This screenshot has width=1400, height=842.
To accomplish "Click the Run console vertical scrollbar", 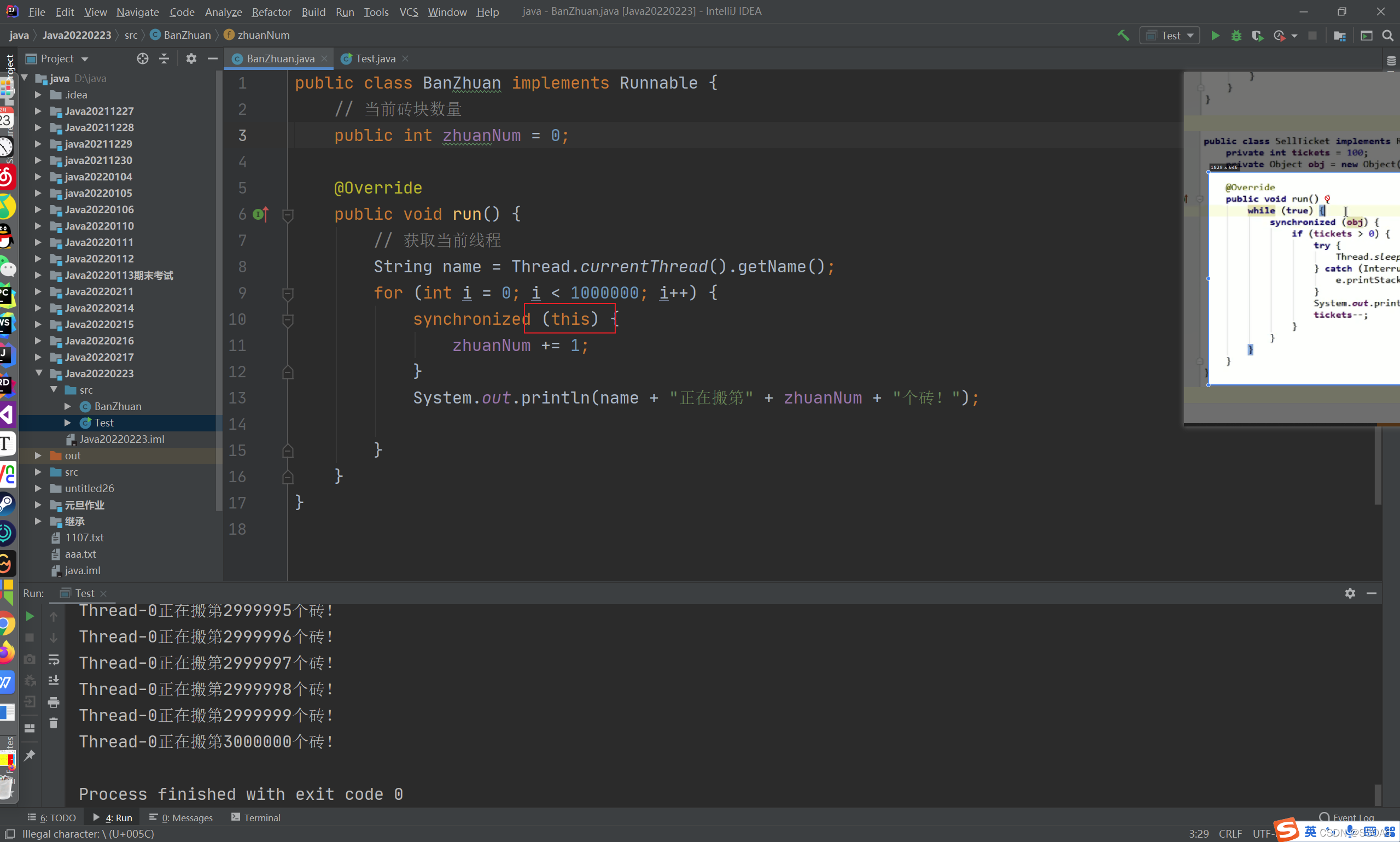I will pos(1377,794).
